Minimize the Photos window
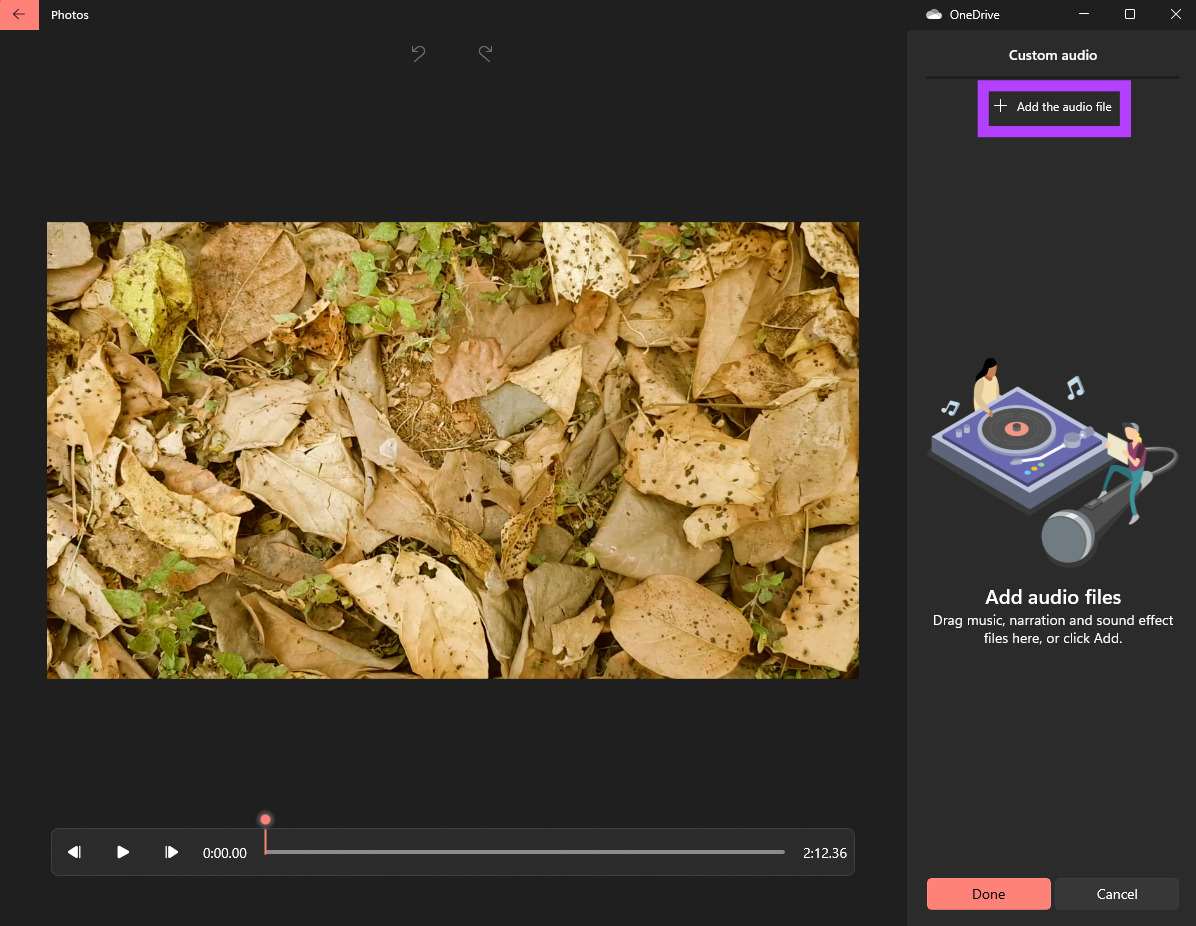The image size is (1196, 926). (x=1085, y=15)
